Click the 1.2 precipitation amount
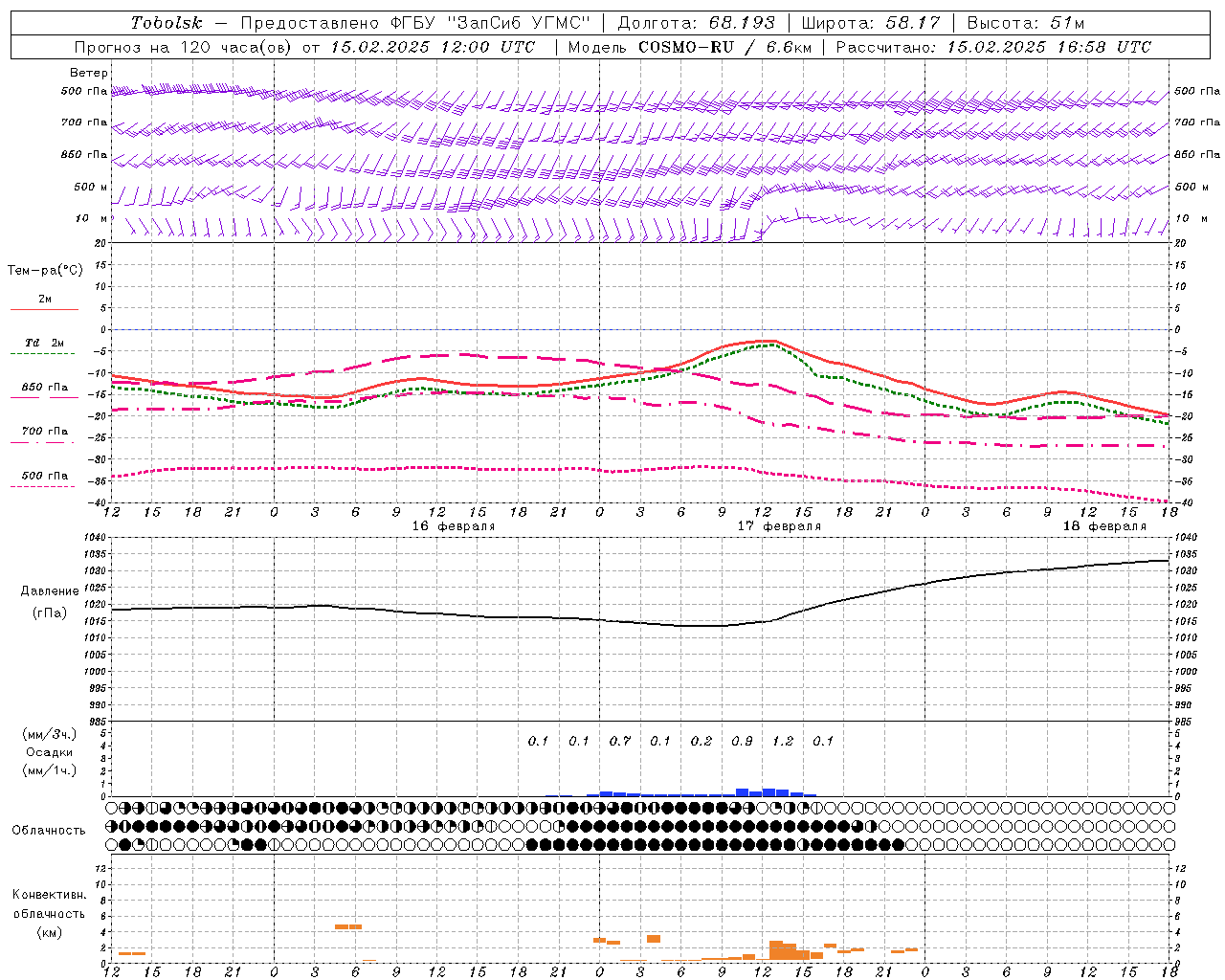The height and width of the screenshot is (980, 1225). (783, 741)
